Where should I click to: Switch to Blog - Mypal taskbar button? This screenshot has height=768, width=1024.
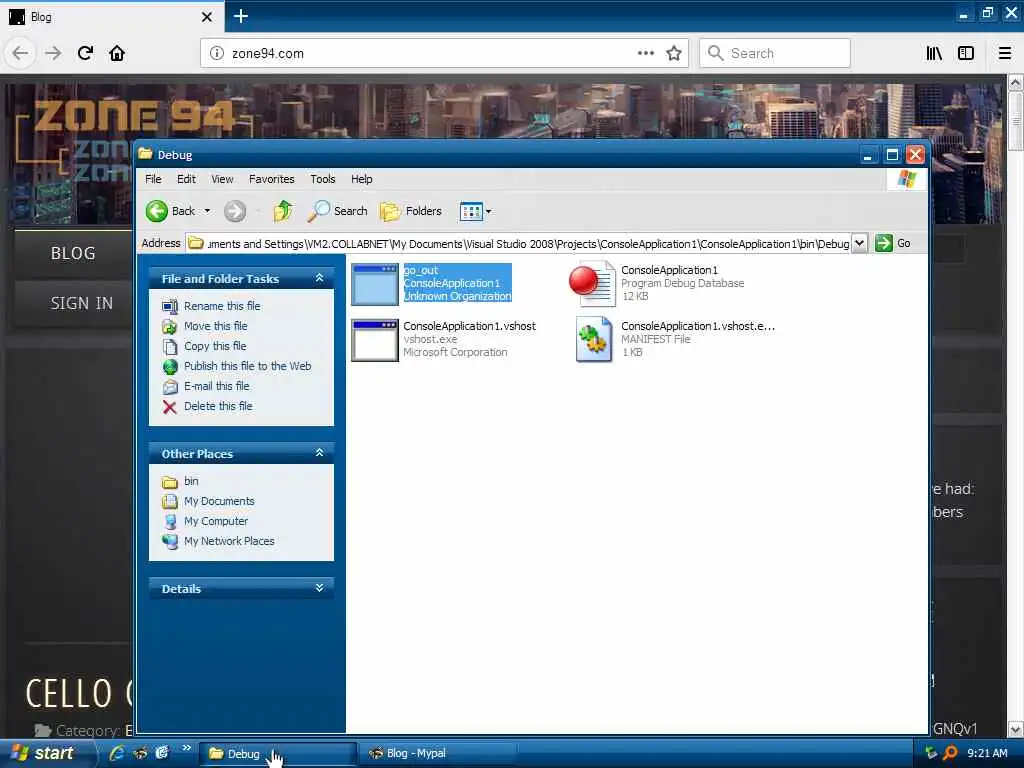click(438, 754)
